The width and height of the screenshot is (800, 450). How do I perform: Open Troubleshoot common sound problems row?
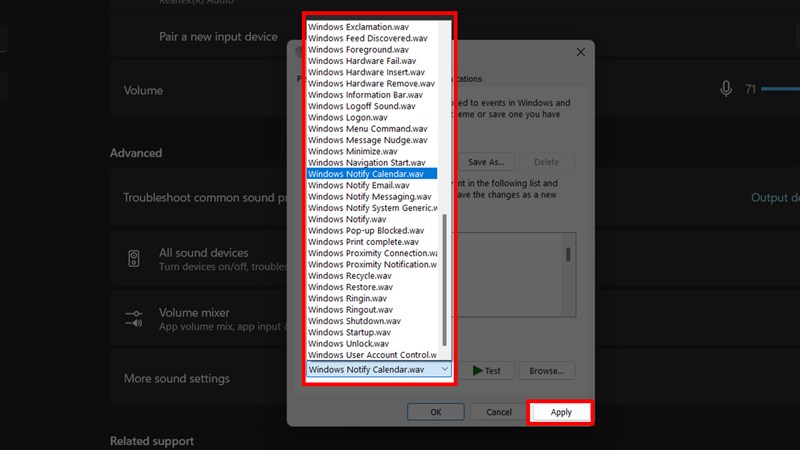199,198
